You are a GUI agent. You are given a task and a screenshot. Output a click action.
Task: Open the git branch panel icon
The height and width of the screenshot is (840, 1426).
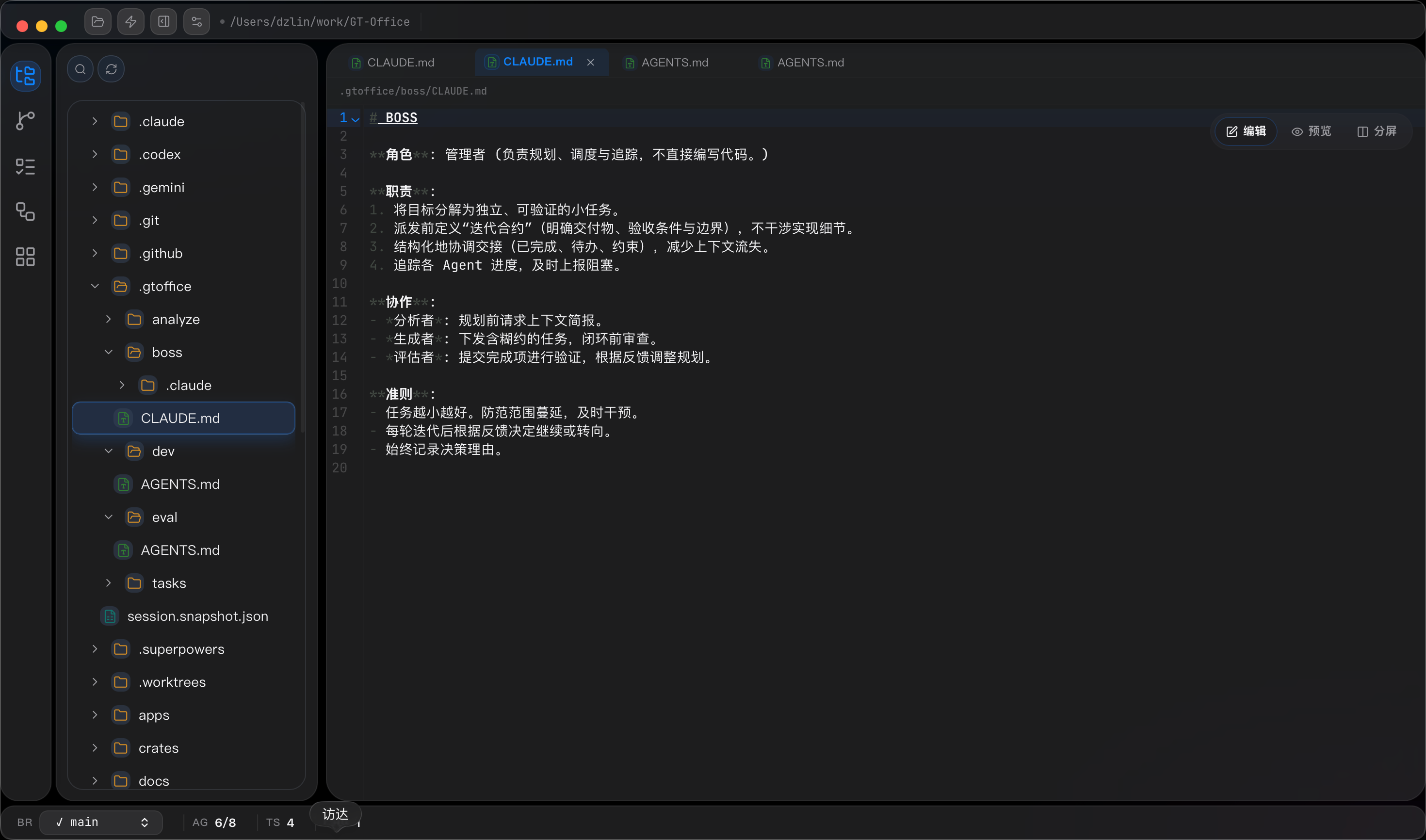coord(26,121)
